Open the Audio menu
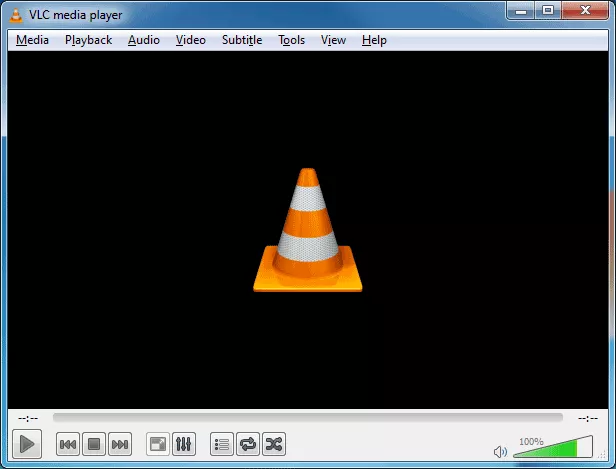The height and width of the screenshot is (469, 616). [144, 40]
